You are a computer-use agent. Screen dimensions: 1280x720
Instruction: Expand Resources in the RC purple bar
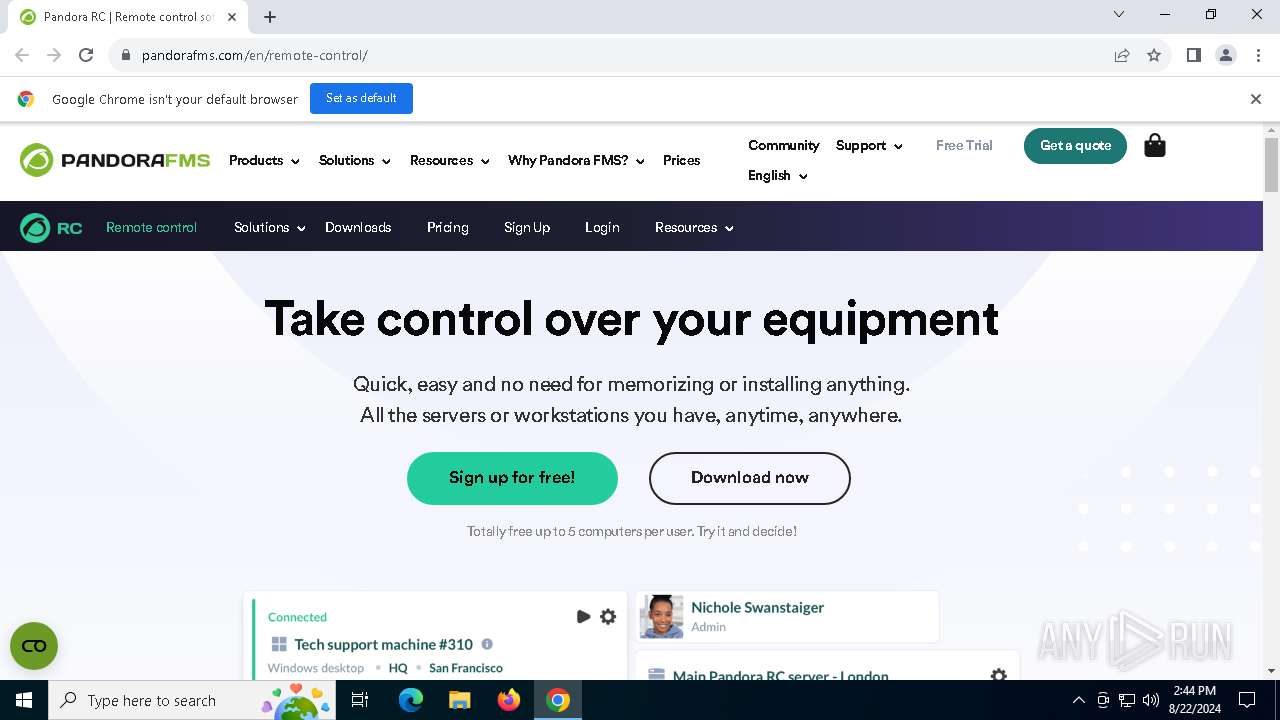[694, 228]
